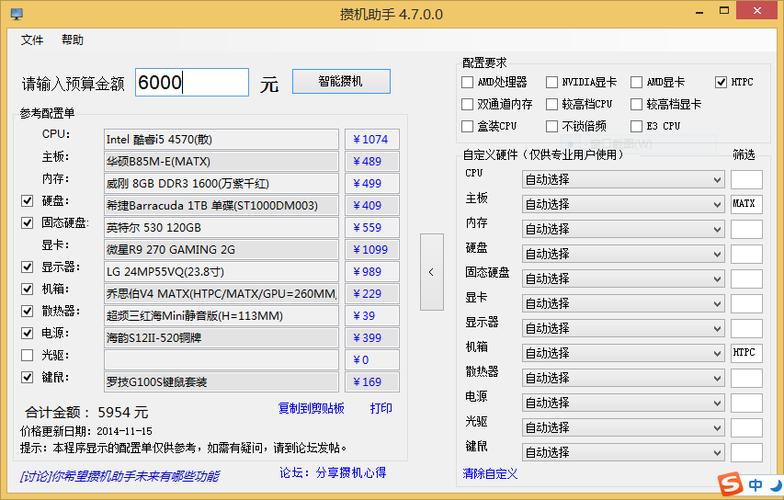Check the 光驱 optical drive checkbox
Screen dimensions: 784x500
coord(28,355)
